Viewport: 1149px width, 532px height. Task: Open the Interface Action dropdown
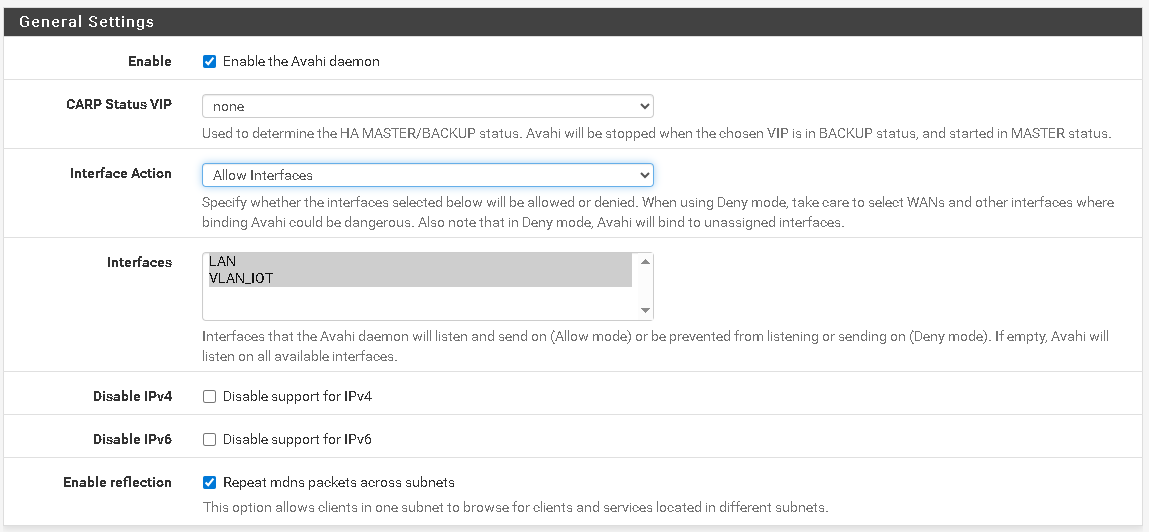[427, 176]
